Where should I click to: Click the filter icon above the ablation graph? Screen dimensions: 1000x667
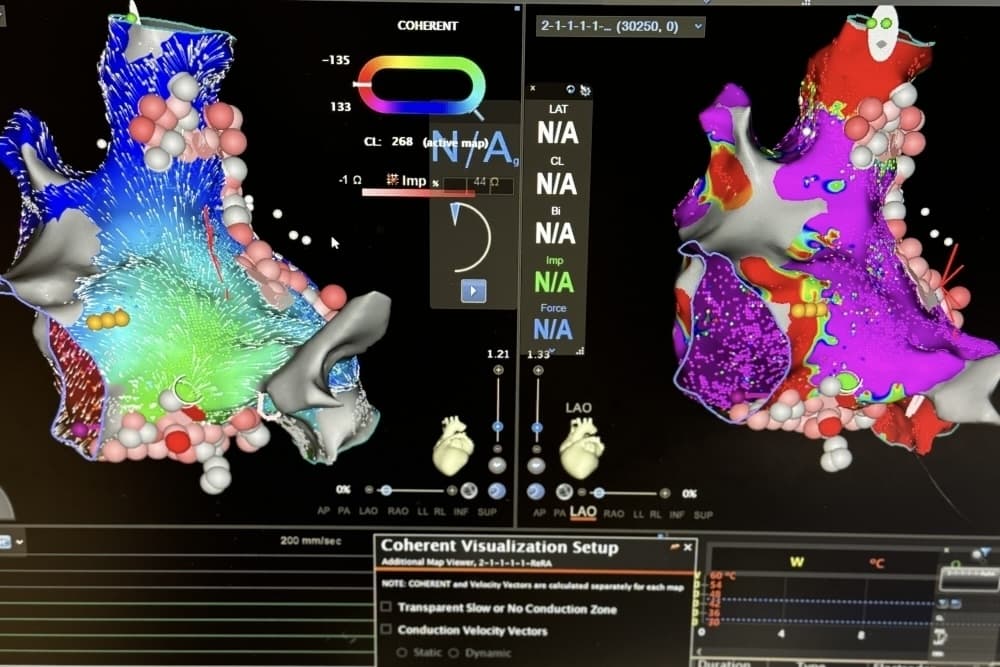tap(987, 552)
